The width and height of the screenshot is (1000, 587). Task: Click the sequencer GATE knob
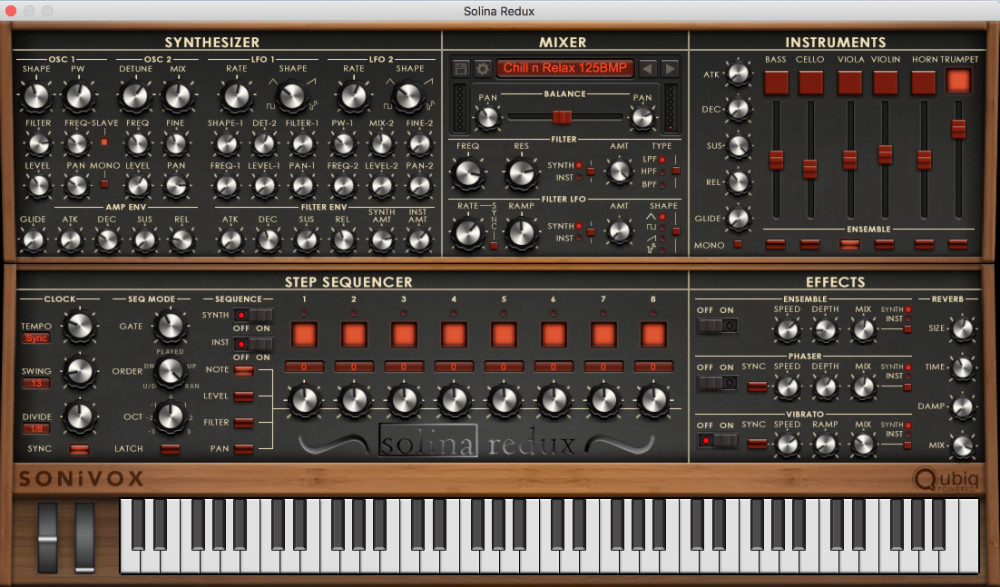[170, 326]
